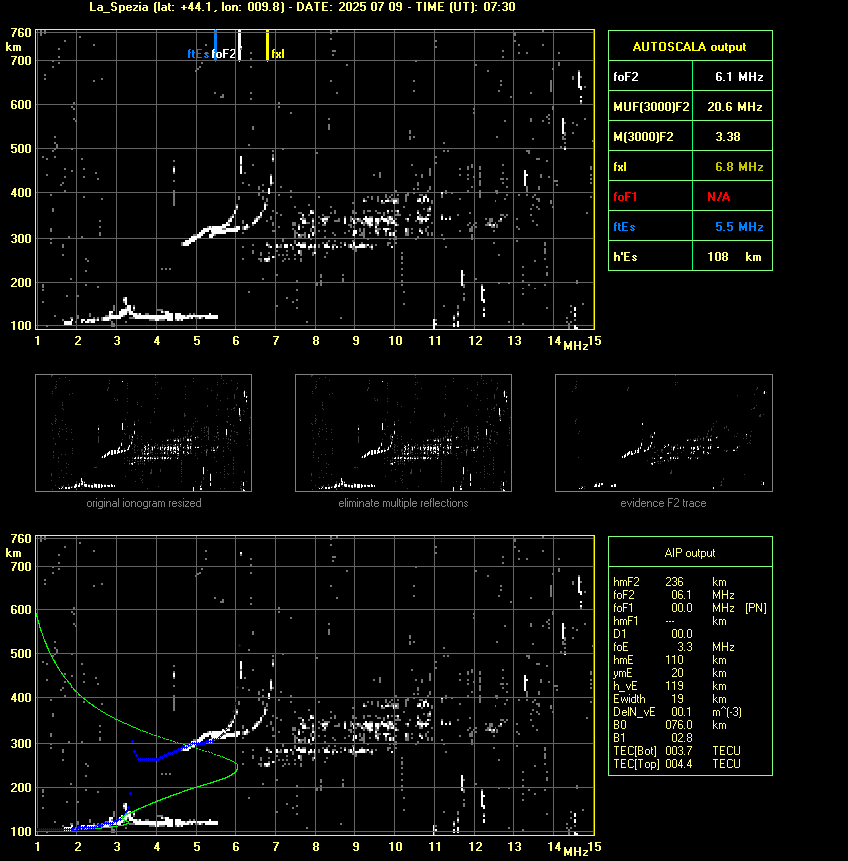848x861 pixels.
Task: Click the h'Es row label
Action: click(x=625, y=257)
